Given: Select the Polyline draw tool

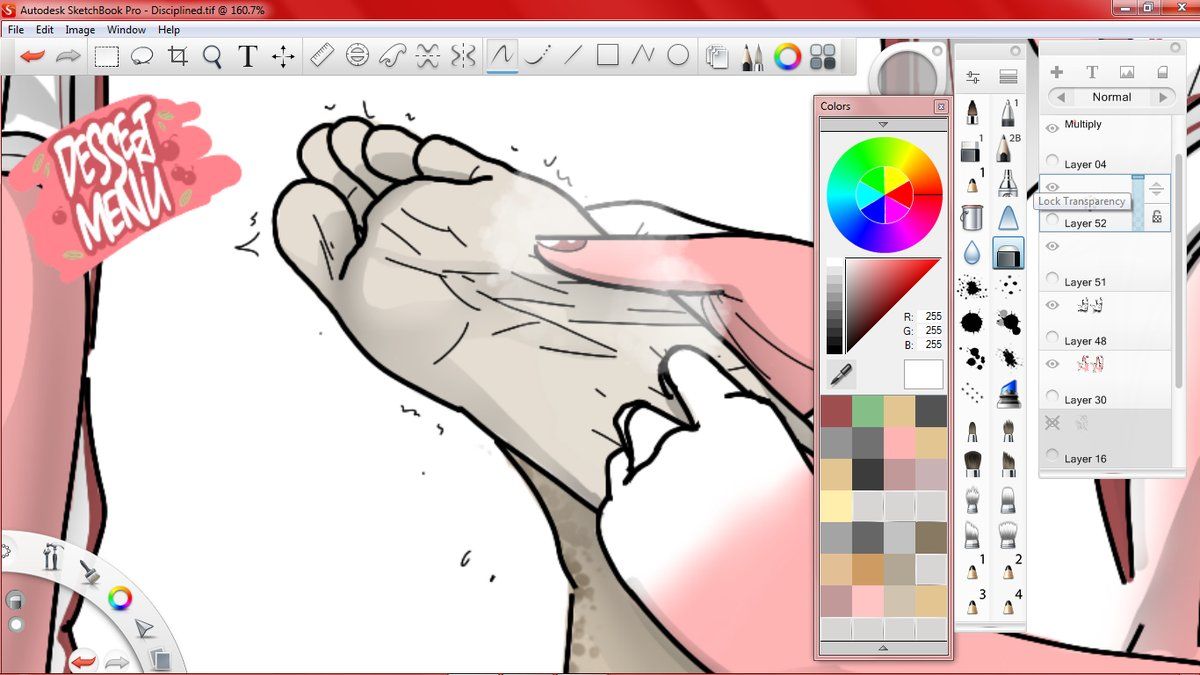Looking at the screenshot, I should click(643, 56).
